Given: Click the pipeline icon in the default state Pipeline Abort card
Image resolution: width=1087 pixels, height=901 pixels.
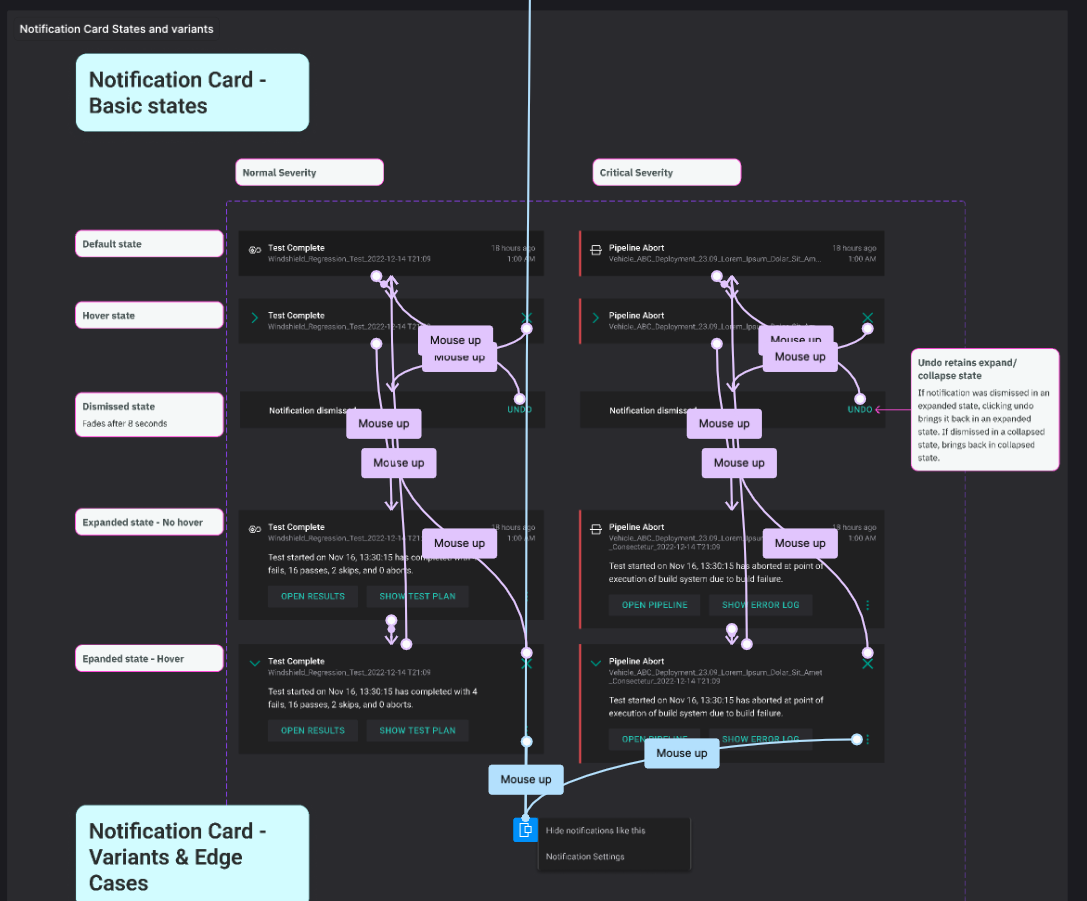Looking at the screenshot, I should [x=596, y=250].
